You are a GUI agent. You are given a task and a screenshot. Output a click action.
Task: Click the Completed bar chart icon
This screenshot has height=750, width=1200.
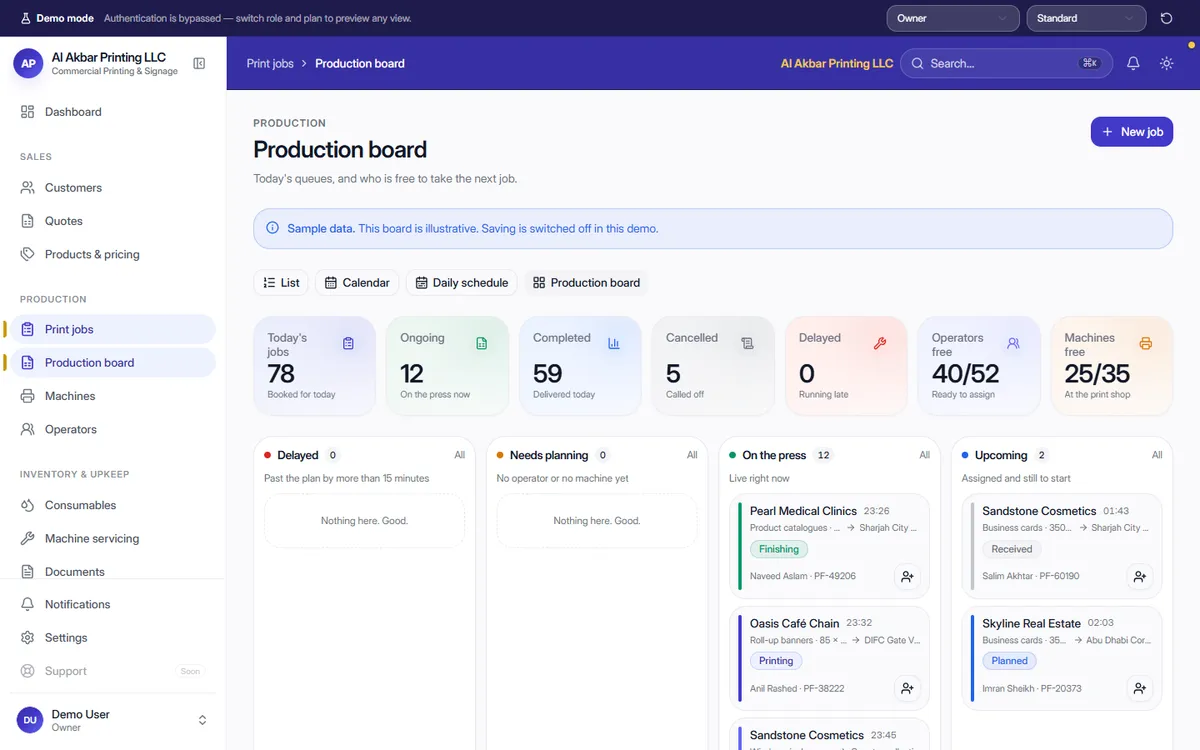[614, 343]
